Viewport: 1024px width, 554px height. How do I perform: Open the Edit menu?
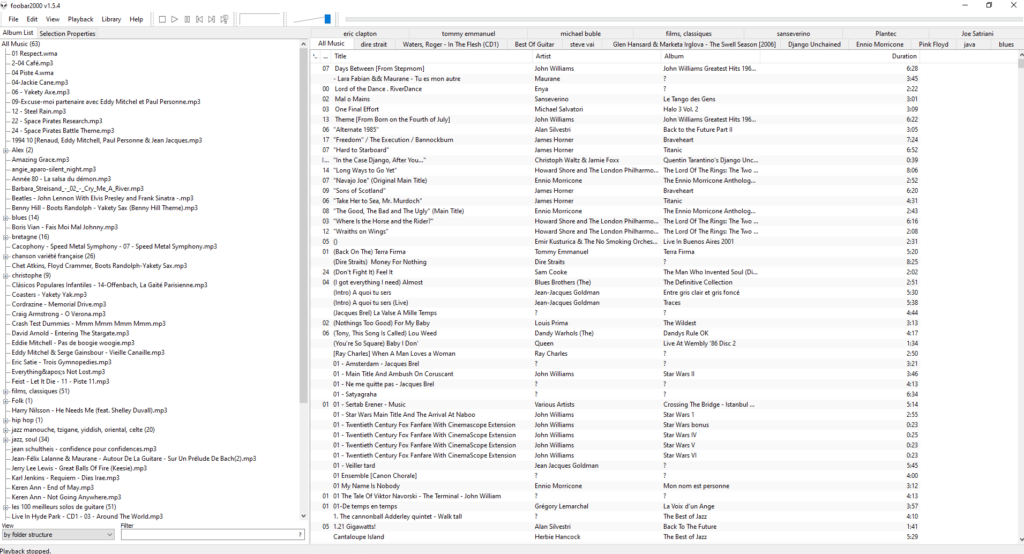(x=32, y=20)
